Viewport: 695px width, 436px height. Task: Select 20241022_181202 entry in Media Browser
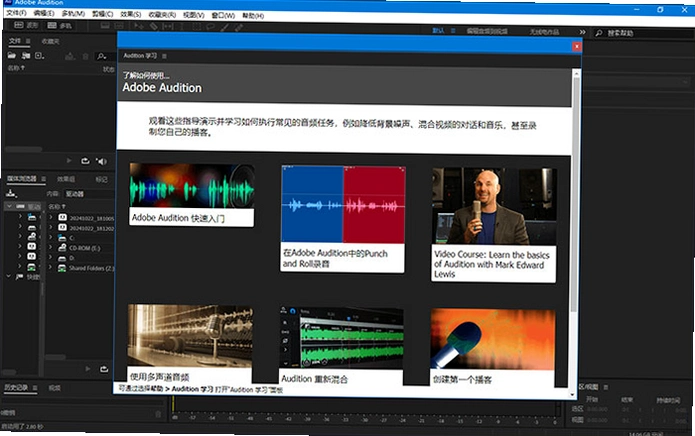[x=91, y=229]
